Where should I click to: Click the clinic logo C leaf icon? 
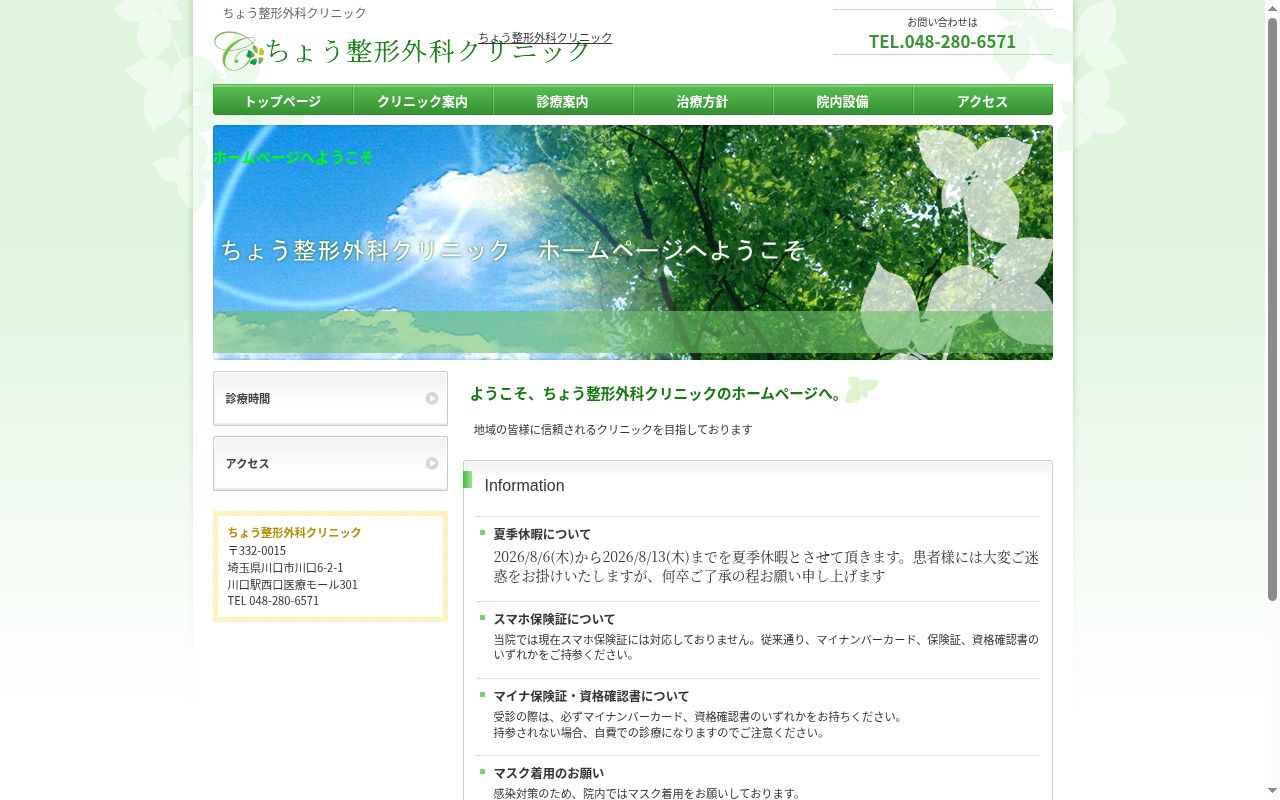click(x=238, y=51)
